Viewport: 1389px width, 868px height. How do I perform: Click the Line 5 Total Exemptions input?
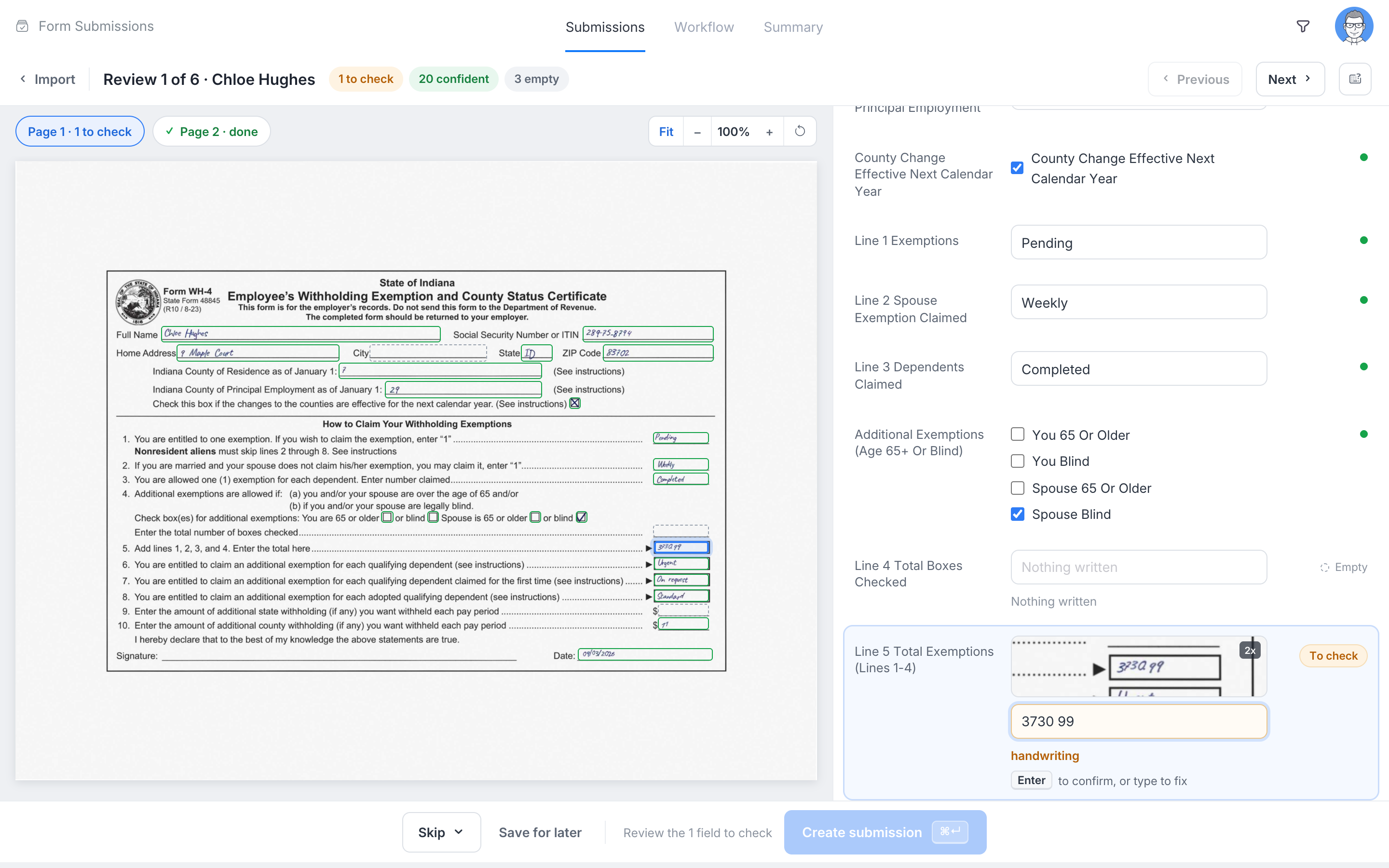(1139, 721)
